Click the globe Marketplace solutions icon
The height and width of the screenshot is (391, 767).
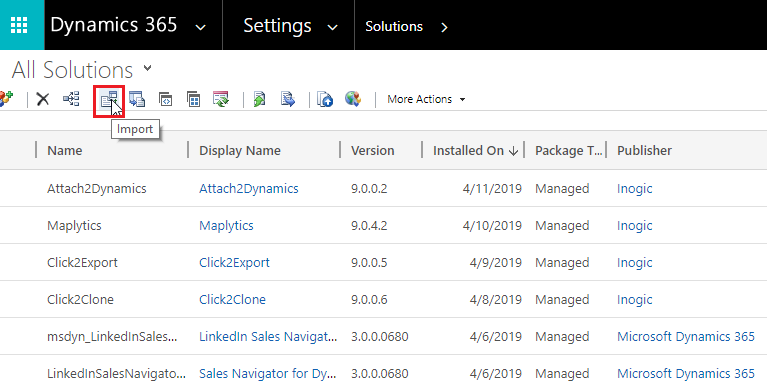click(x=353, y=99)
